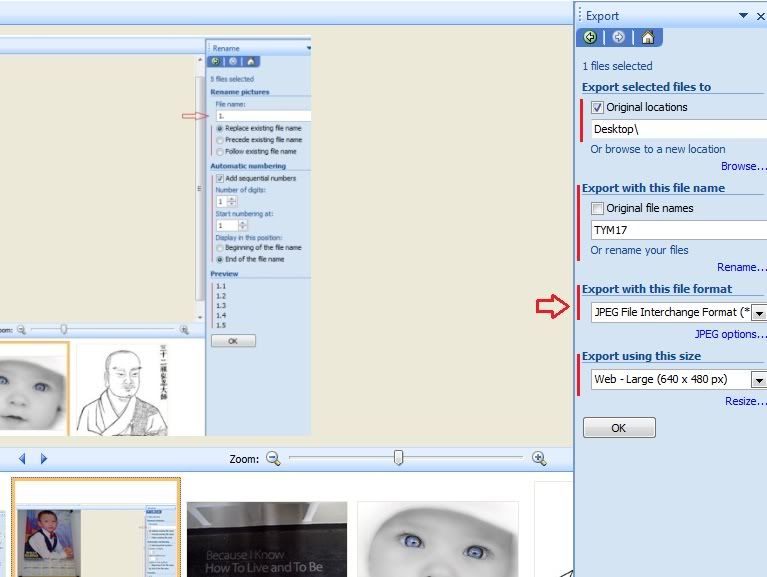This screenshot has height=577, width=767.
Task: Toggle Add sequential numbers checkbox
Action: pyautogui.click(x=220, y=178)
